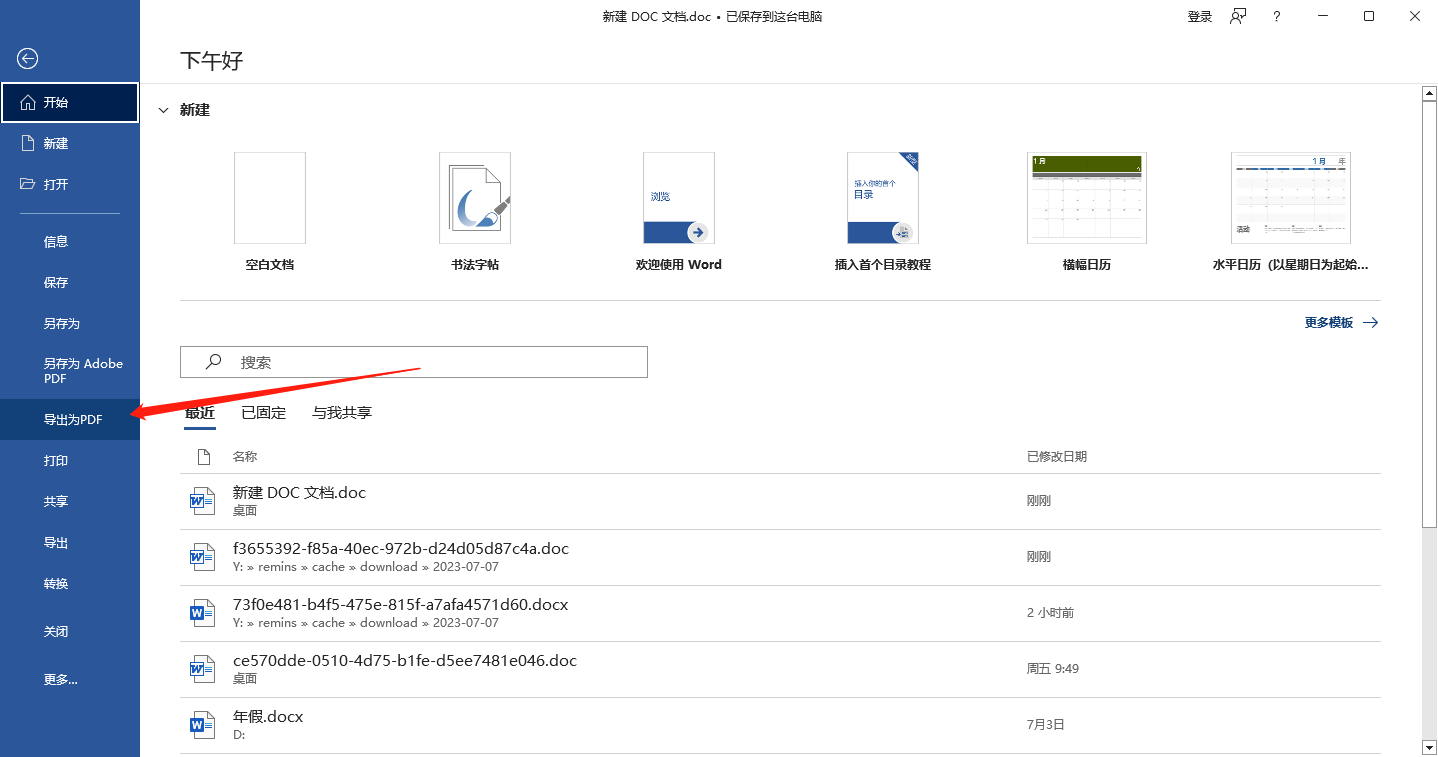Open 更多... in the sidebar
This screenshot has width=1438, height=757.
(70, 680)
